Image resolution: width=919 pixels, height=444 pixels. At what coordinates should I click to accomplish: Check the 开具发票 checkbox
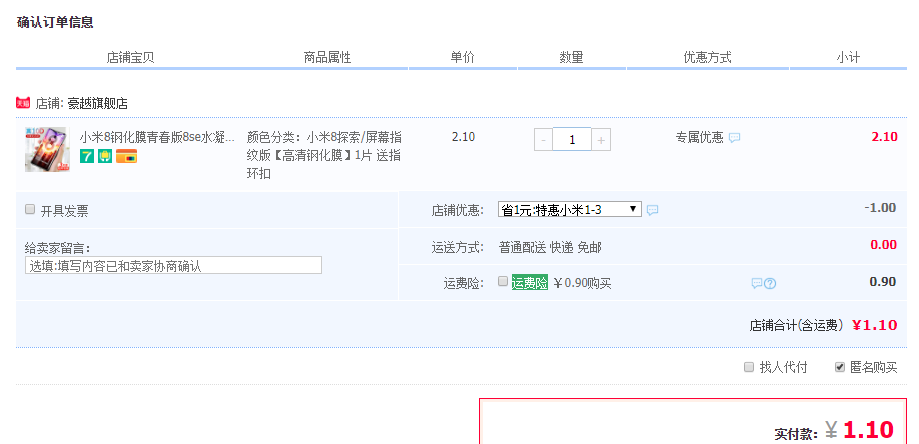tap(30, 209)
